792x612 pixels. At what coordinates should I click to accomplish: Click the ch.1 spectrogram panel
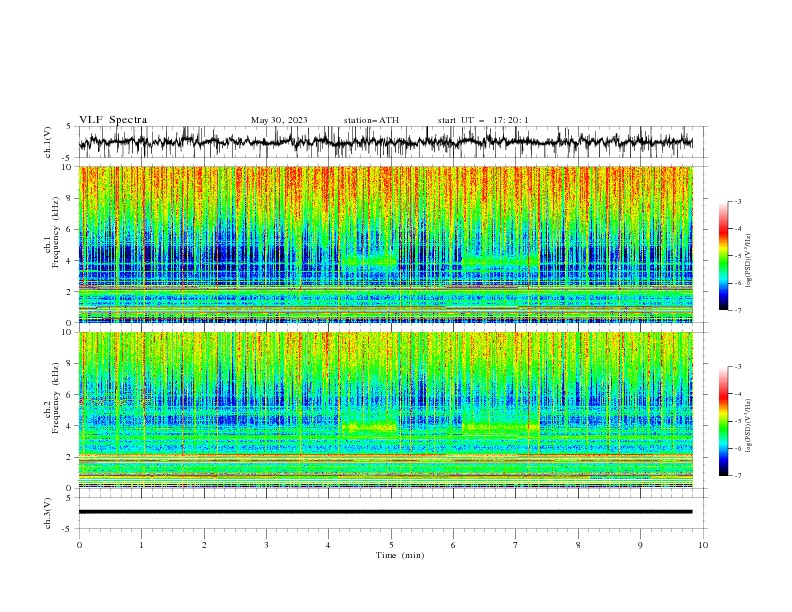tap(385, 244)
